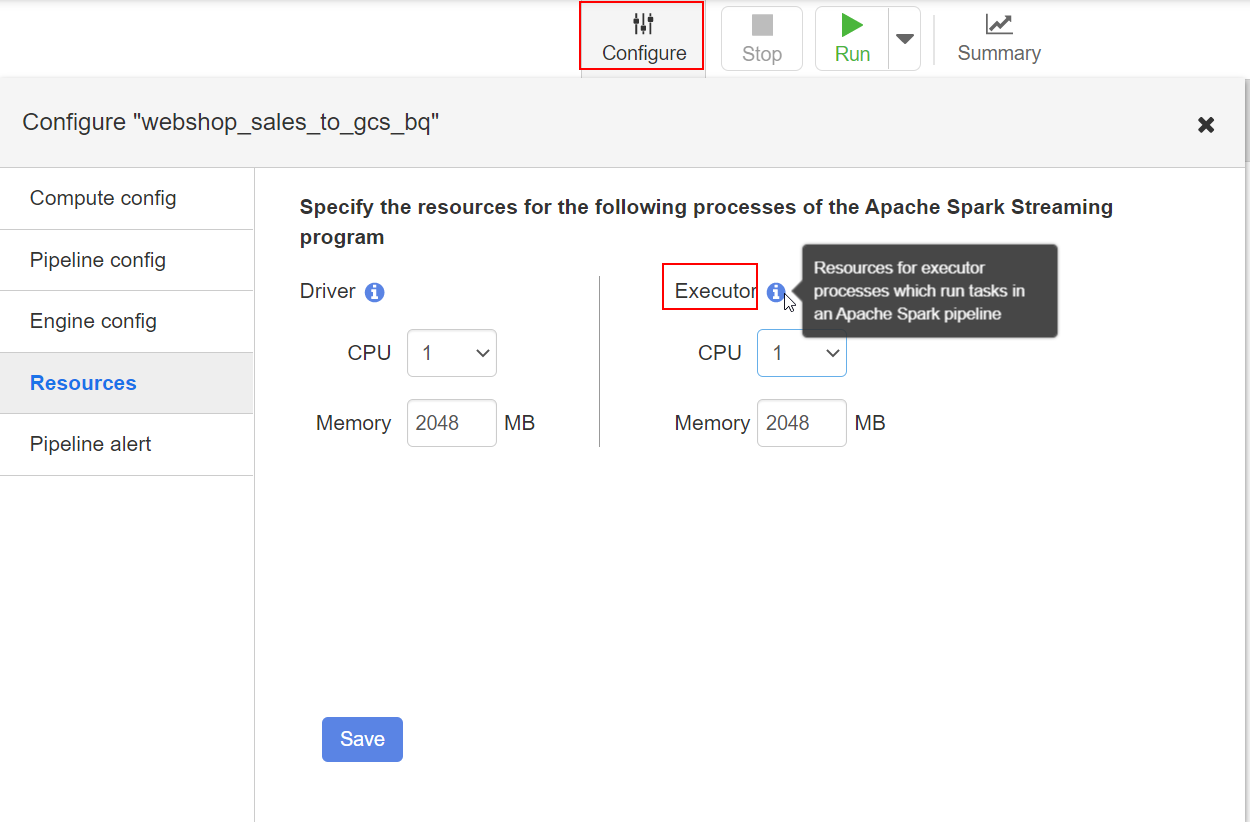Click the Executor section label
1250x822 pixels.
point(715,291)
